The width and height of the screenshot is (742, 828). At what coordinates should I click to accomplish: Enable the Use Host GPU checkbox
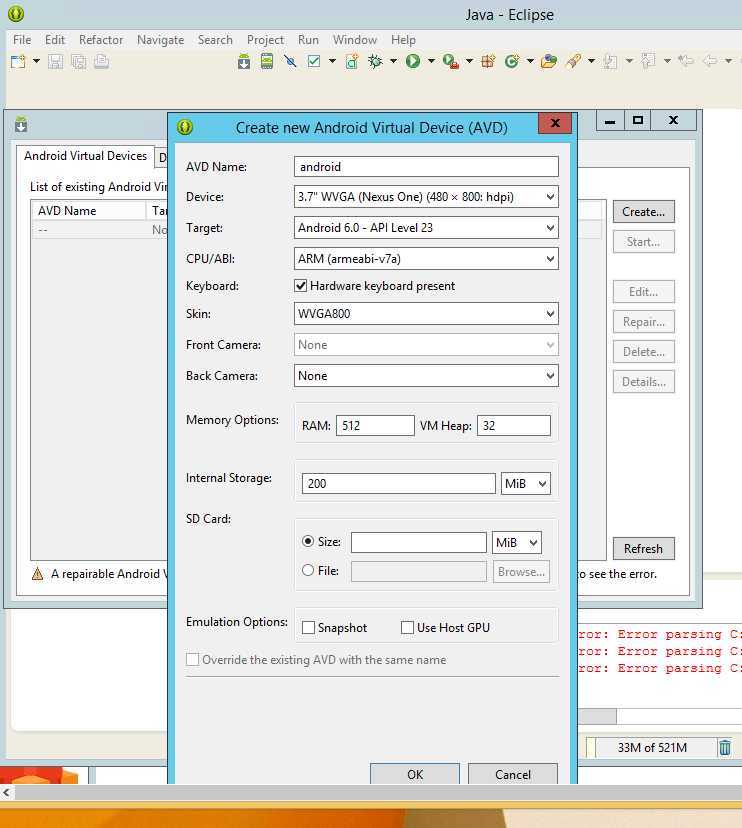407,627
